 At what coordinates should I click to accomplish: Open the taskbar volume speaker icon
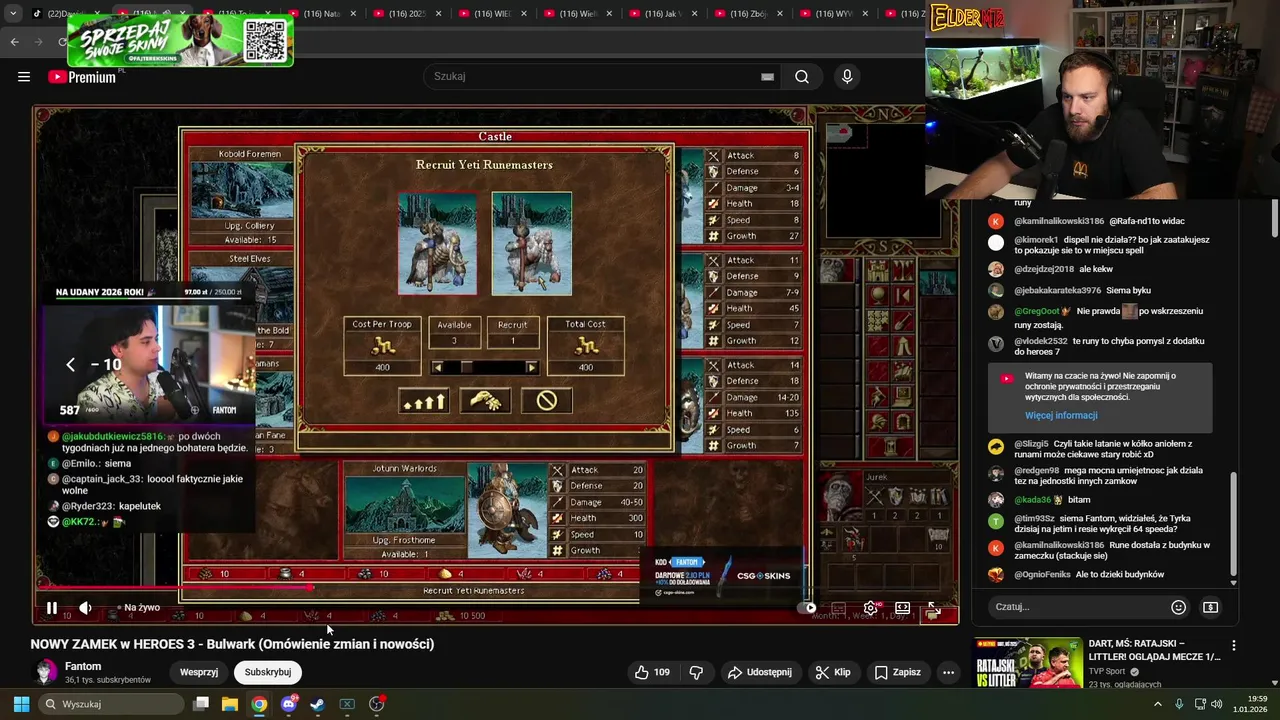click(x=1219, y=704)
